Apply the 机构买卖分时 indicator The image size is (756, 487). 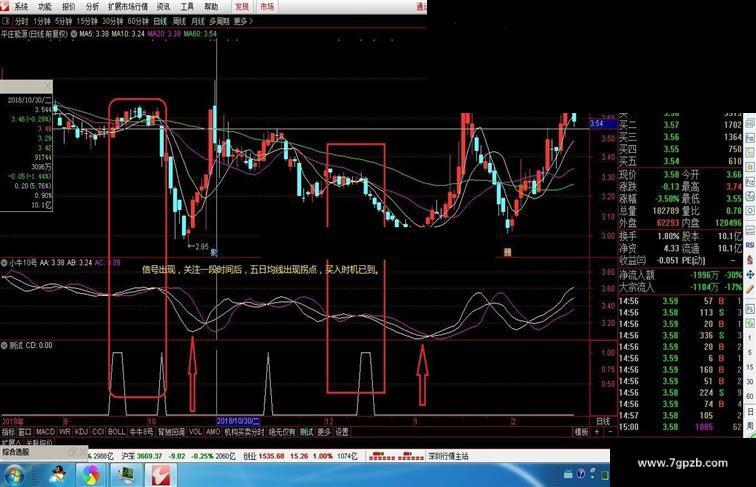click(x=244, y=432)
